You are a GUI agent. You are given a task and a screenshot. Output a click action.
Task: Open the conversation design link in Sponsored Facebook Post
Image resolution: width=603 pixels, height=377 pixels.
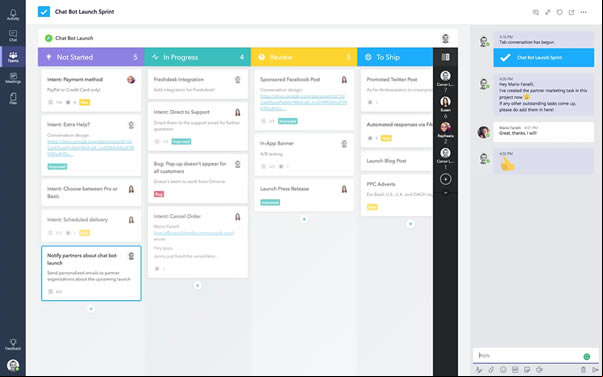(x=303, y=103)
